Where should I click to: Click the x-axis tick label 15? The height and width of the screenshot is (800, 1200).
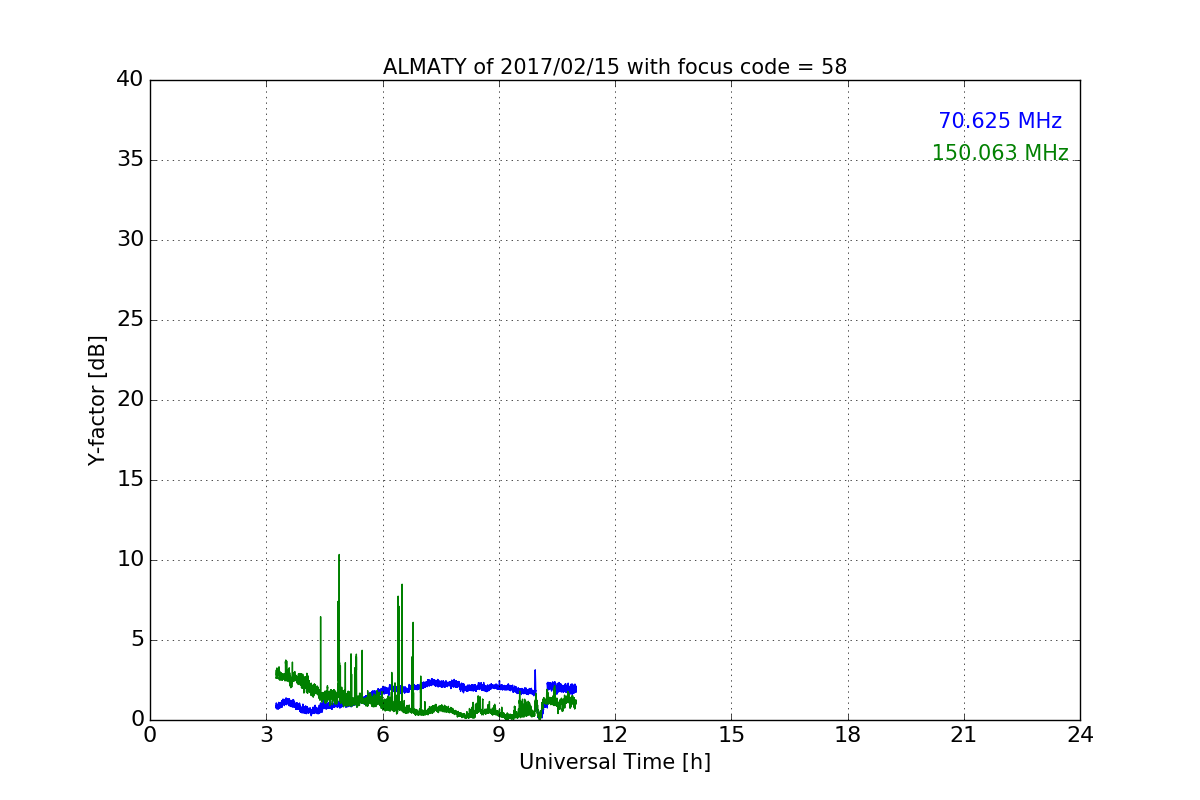click(731, 734)
